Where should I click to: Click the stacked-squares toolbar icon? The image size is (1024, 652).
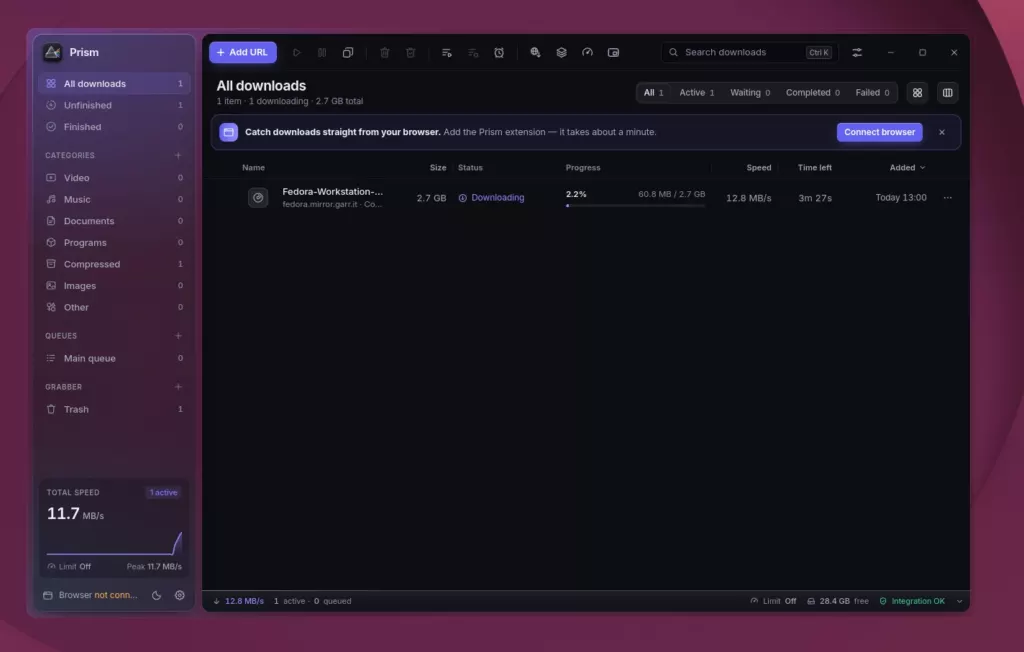348,52
